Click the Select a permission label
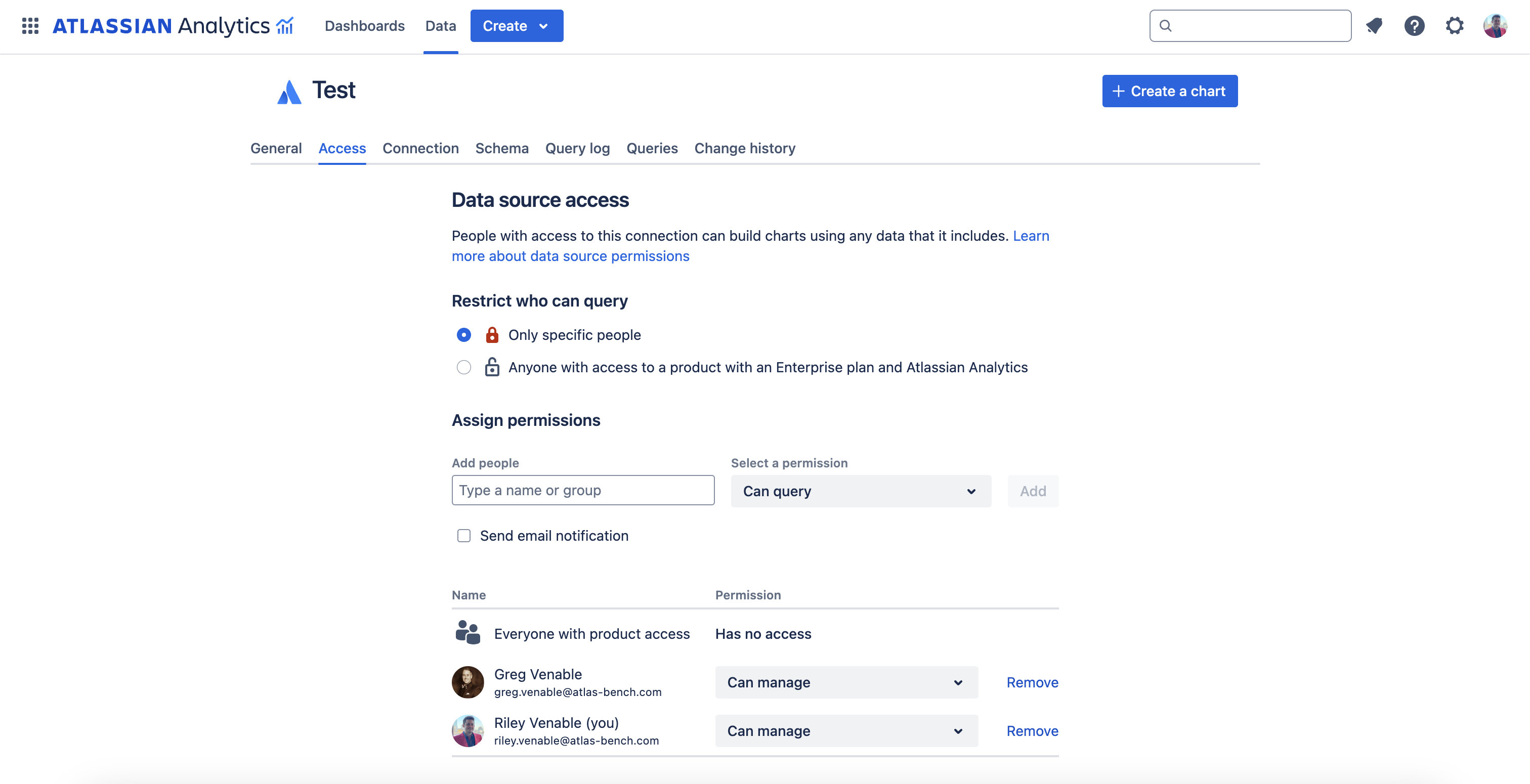Screen dimensions: 1530x784 tap(789, 463)
